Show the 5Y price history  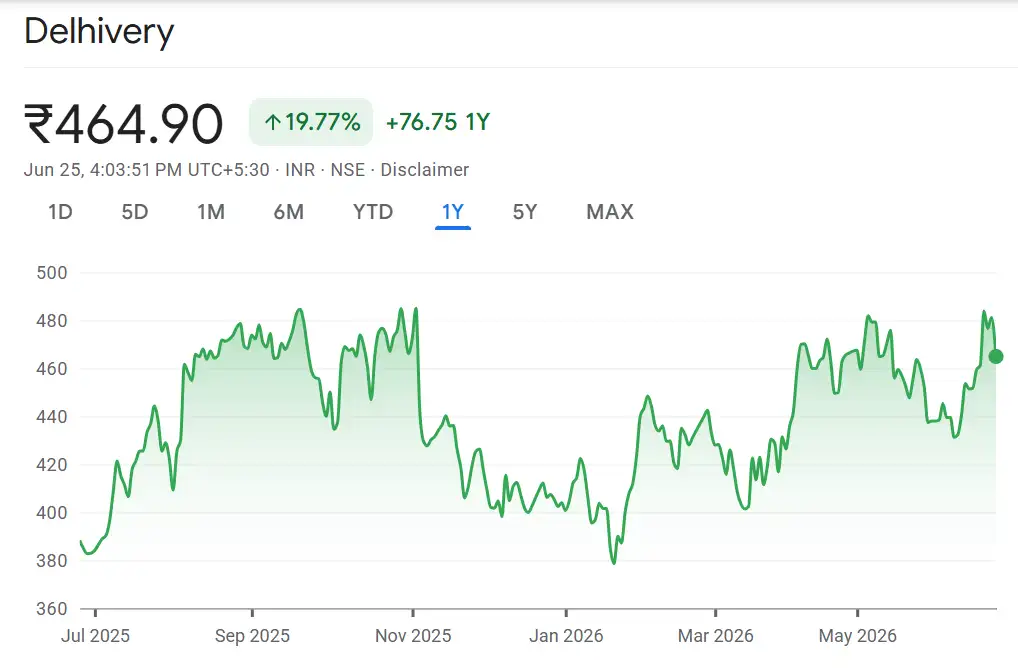pyautogui.click(x=525, y=212)
